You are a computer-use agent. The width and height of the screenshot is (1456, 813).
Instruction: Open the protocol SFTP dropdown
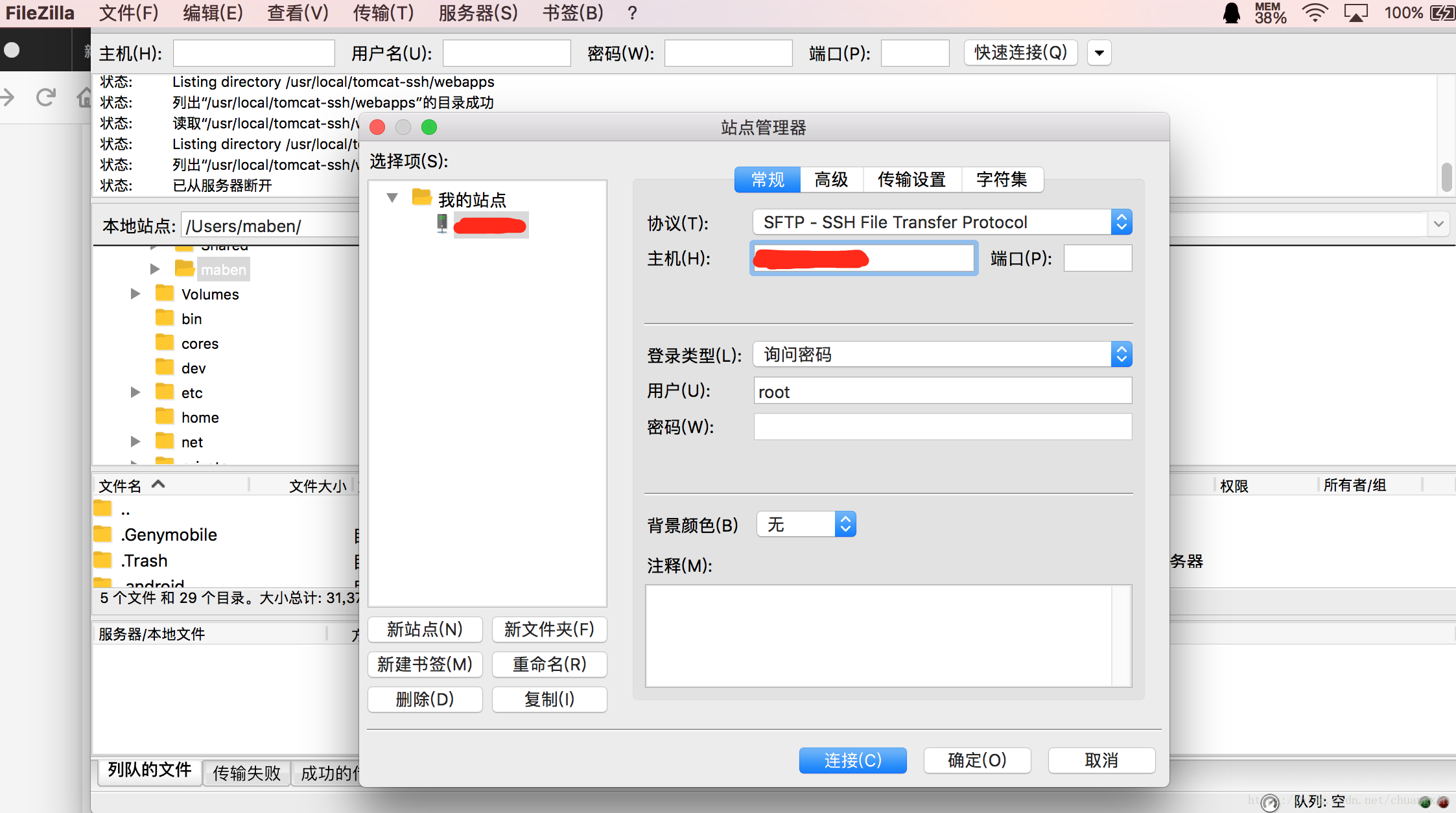tap(942, 222)
